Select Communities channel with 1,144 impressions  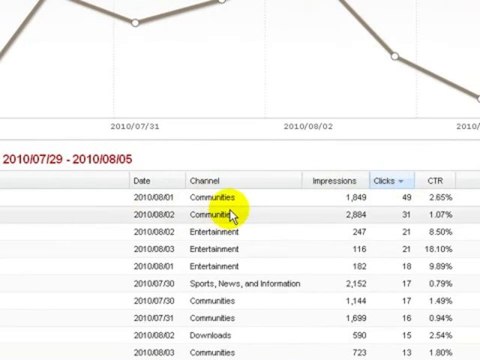[212, 301]
